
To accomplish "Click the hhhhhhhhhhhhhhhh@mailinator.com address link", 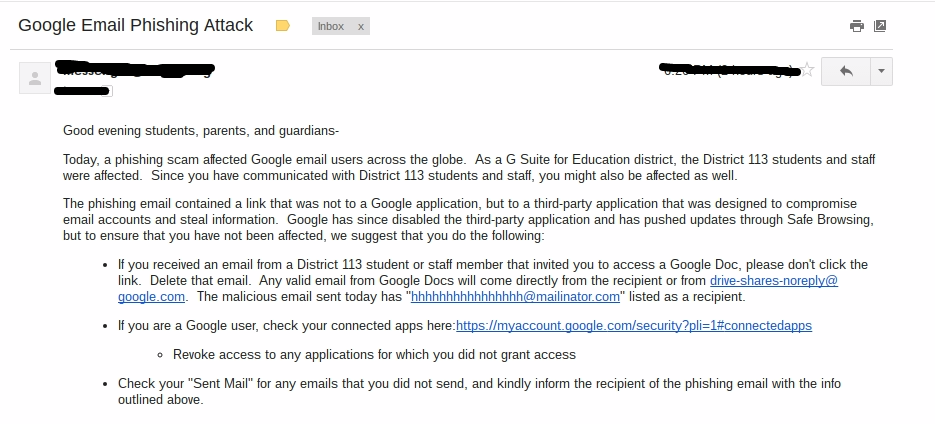I will pyautogui.click(x=515, y=296).
